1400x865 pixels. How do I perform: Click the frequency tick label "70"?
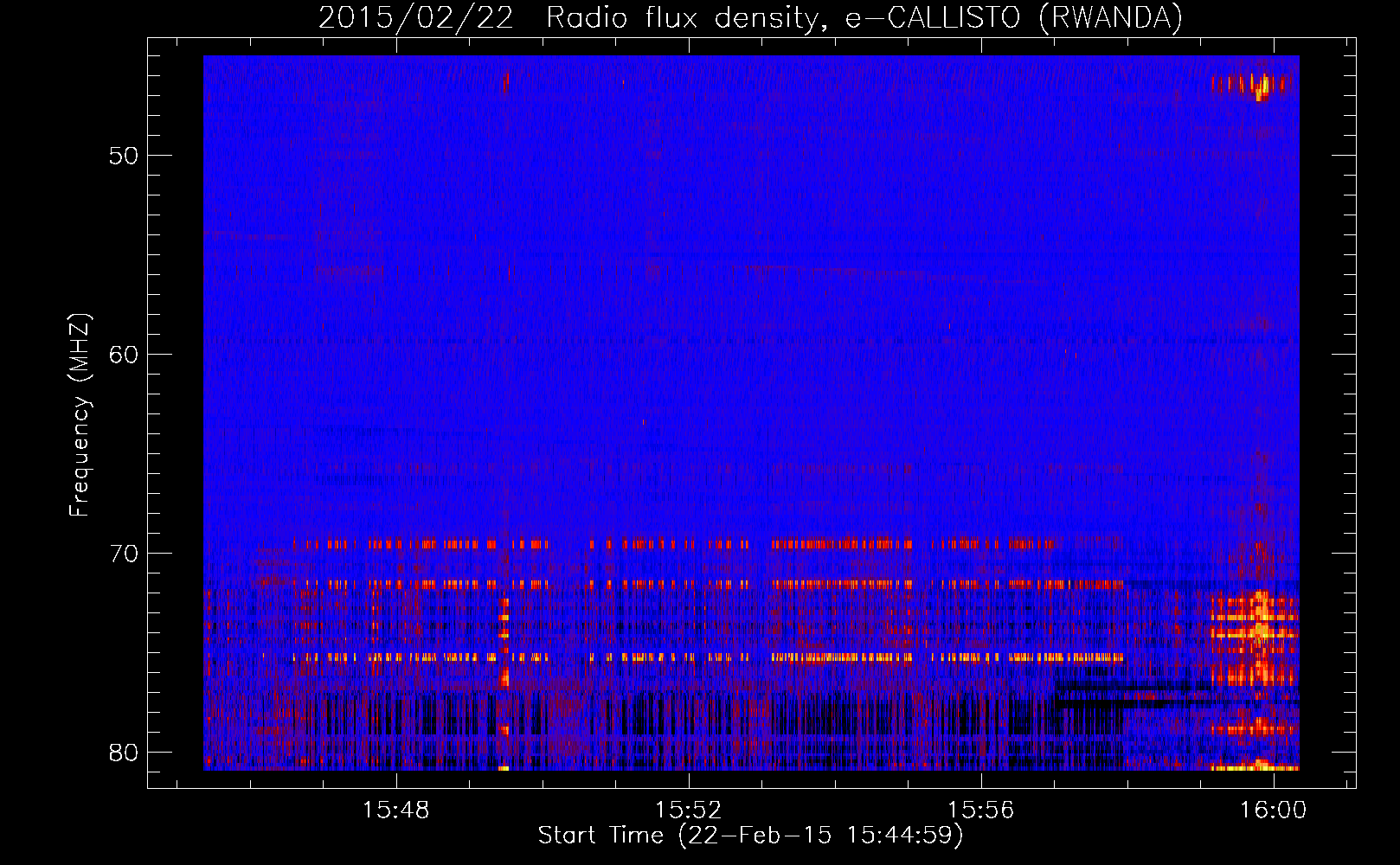click(124, 554)
